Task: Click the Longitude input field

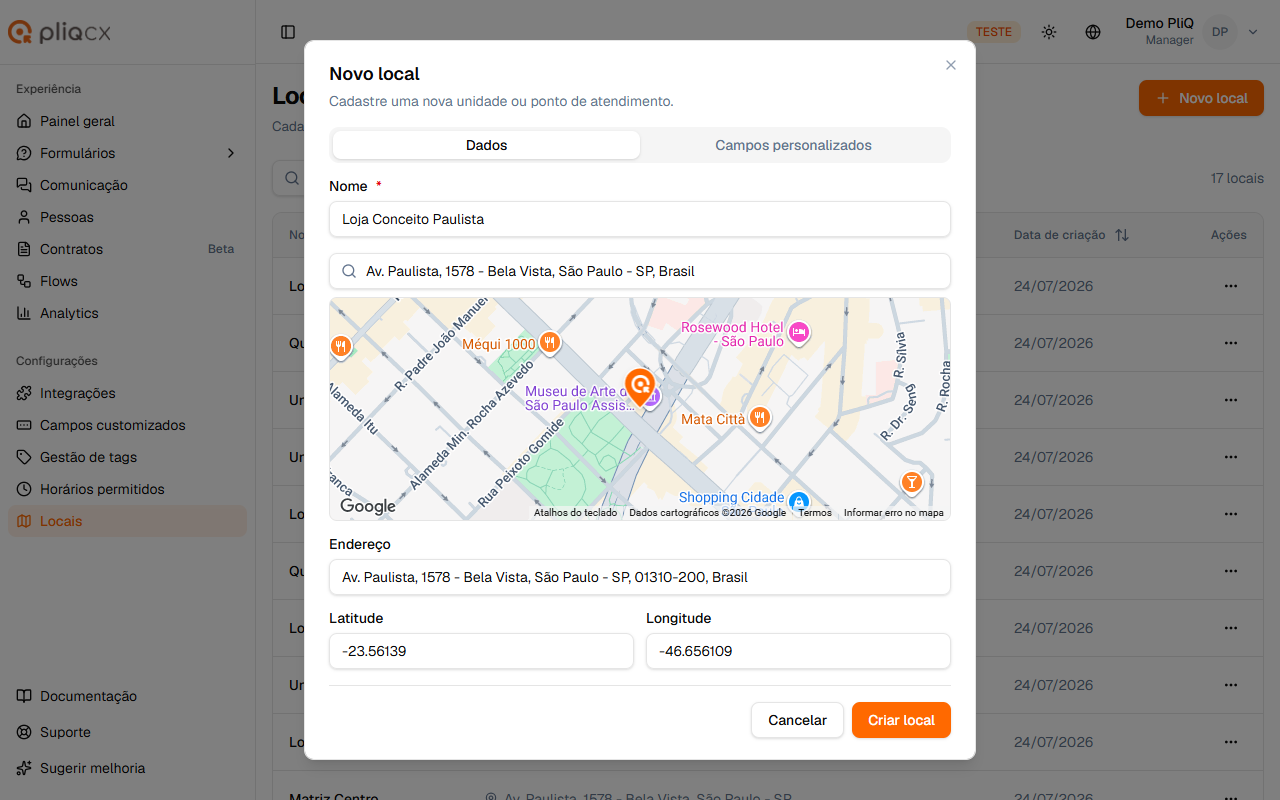Action: [798, 651]
